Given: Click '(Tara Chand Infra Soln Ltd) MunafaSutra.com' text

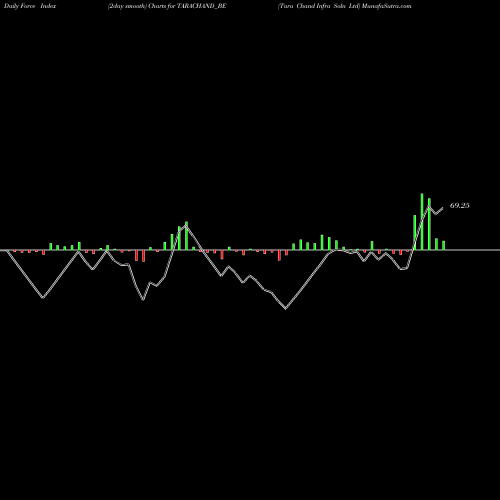Looking at the screenshot, I should (x=345, y=6).
